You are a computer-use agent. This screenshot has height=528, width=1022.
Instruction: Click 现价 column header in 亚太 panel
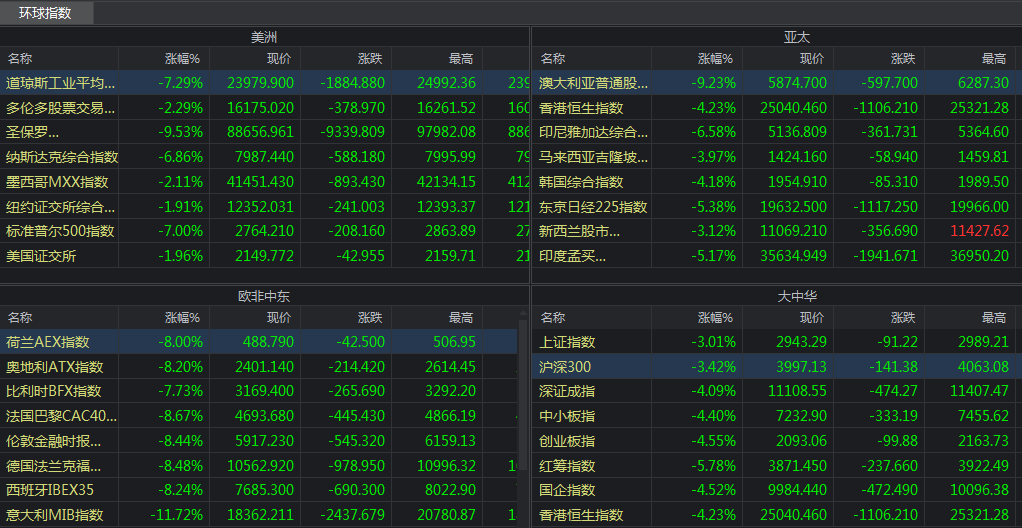pos(811,59)
